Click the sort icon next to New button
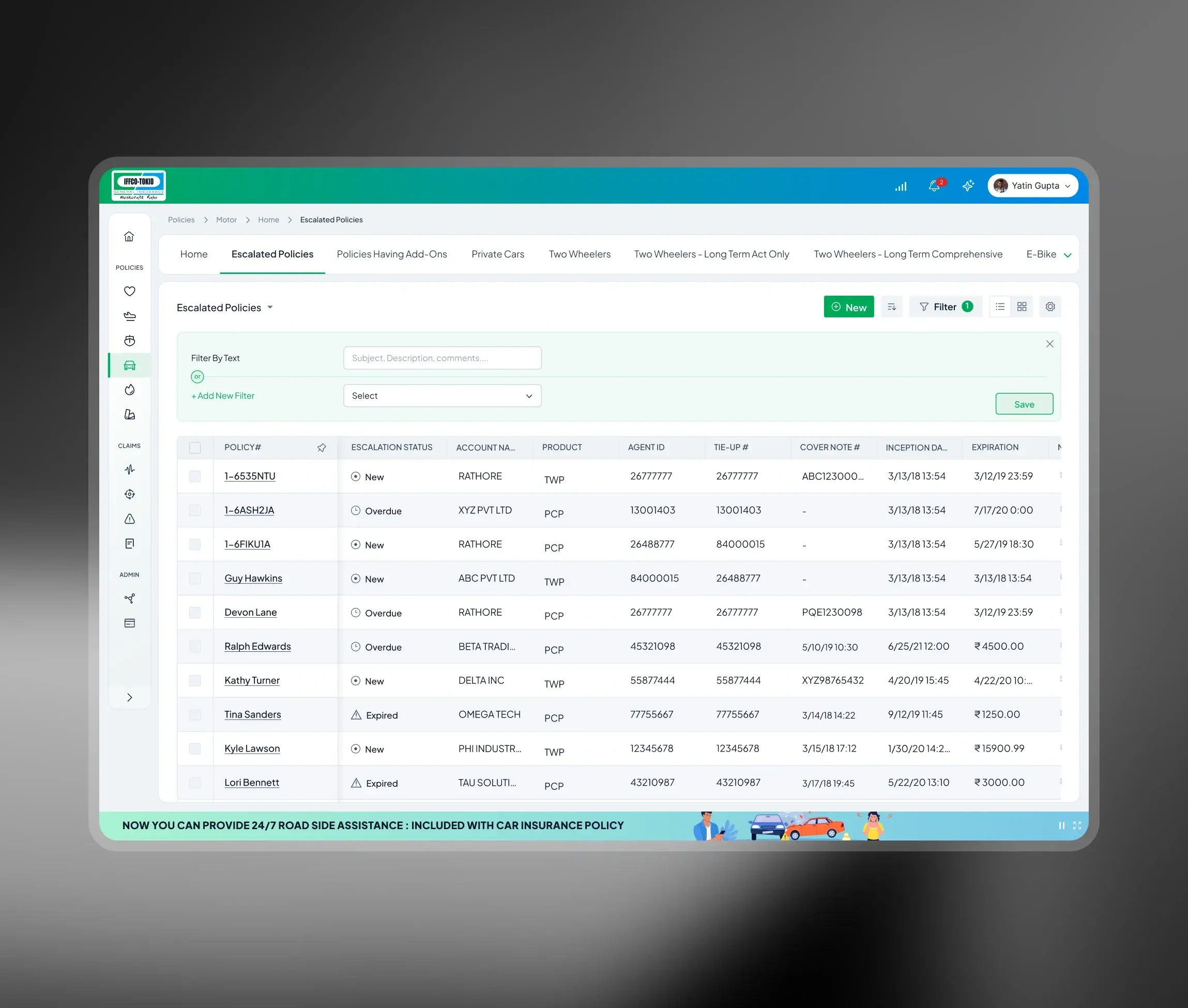Screen dimensions: 1188x1008 click(x=891, y=307)
